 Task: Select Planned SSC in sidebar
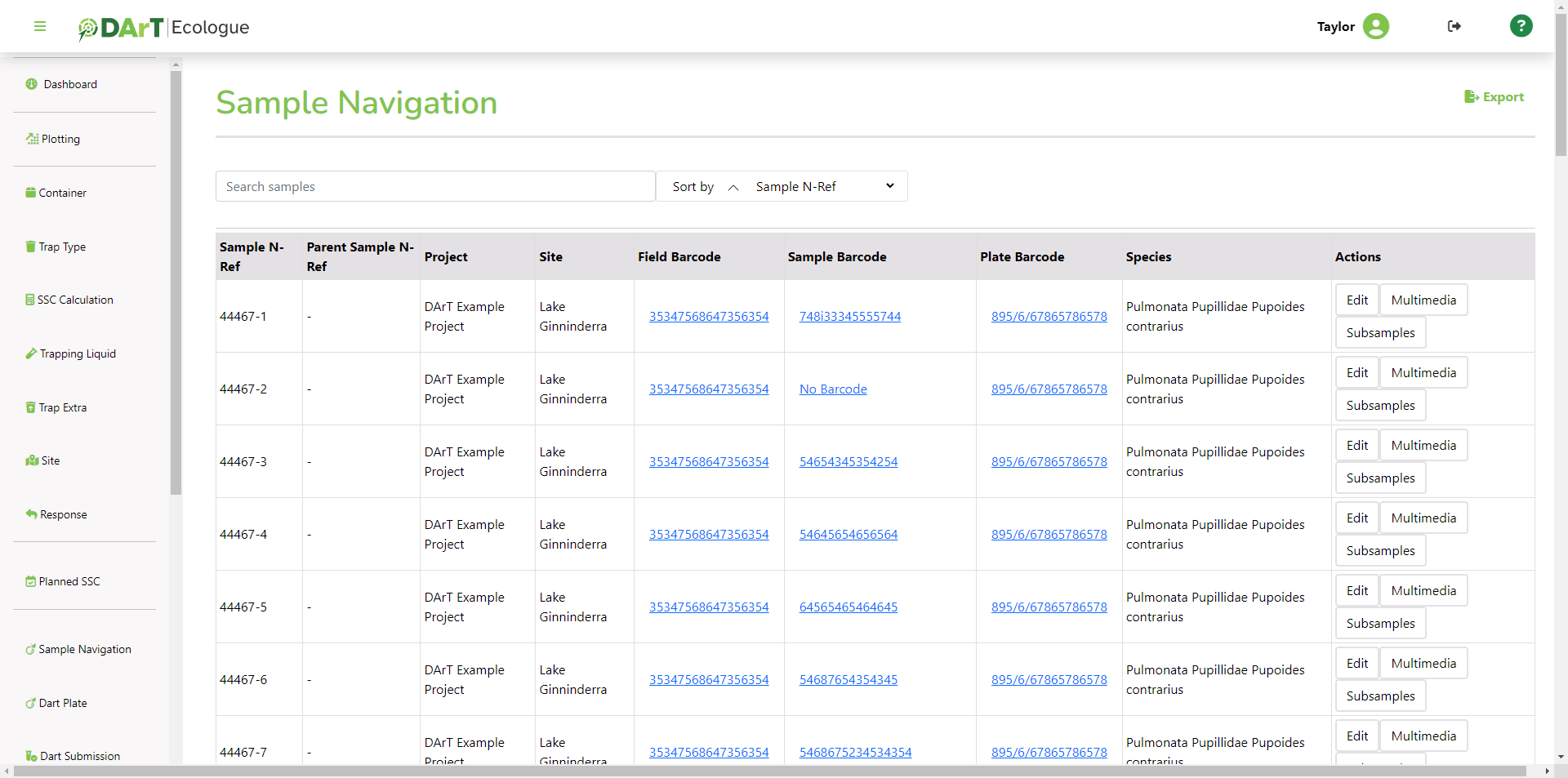pyautogui.click(x=69, y=581)
